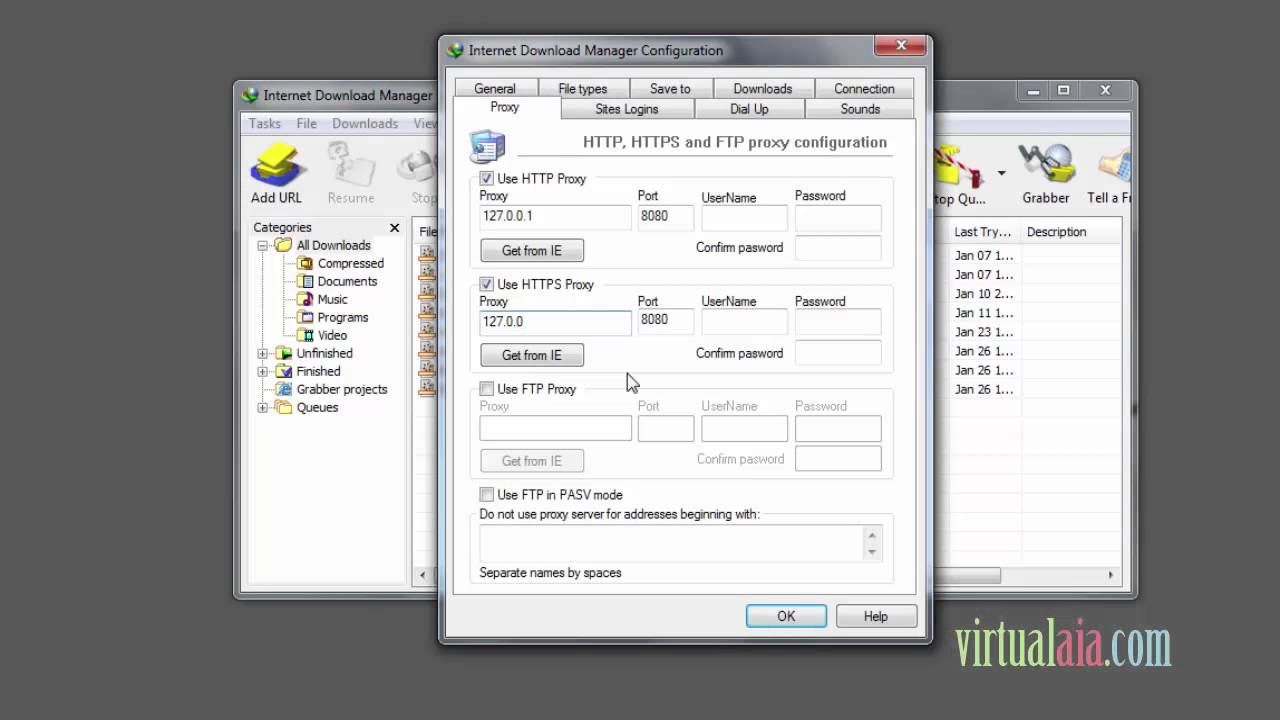This screenshot has width=1280, height=720.
Task: Click the Last Try column header
Action: (x=983, y=232)
